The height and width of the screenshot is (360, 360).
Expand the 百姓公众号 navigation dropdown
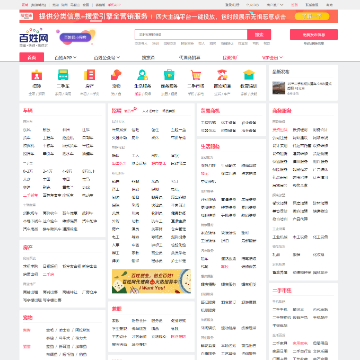pyautogui.click(x=107, y=58)
